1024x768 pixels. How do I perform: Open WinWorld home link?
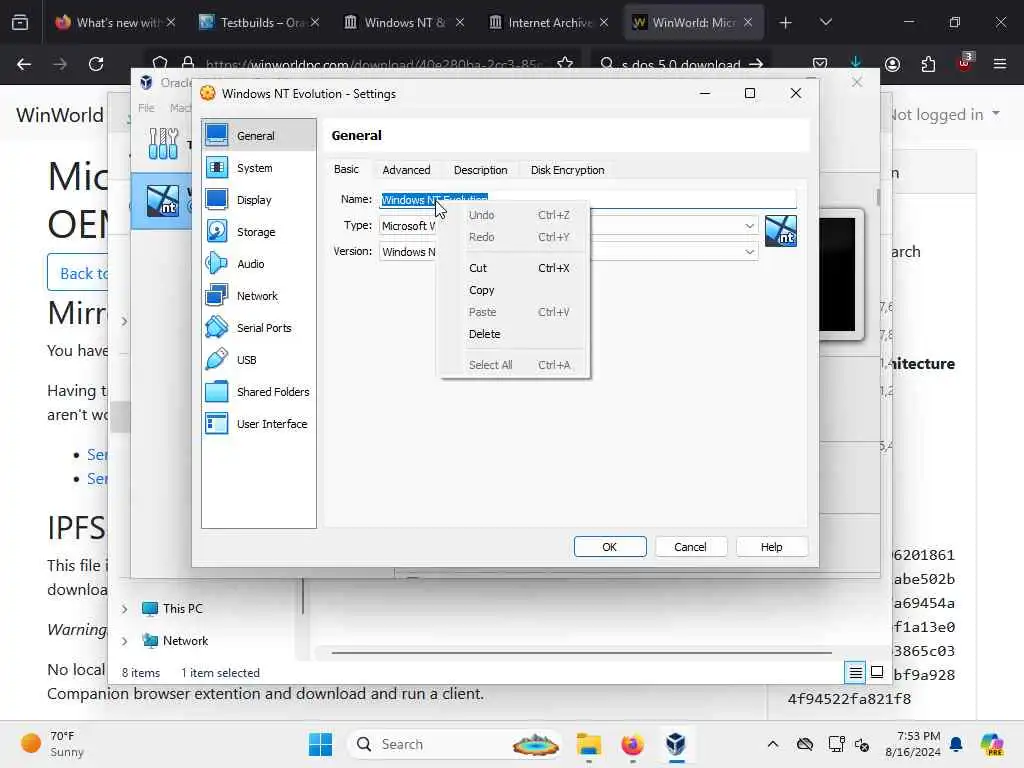tap(59, 115)
